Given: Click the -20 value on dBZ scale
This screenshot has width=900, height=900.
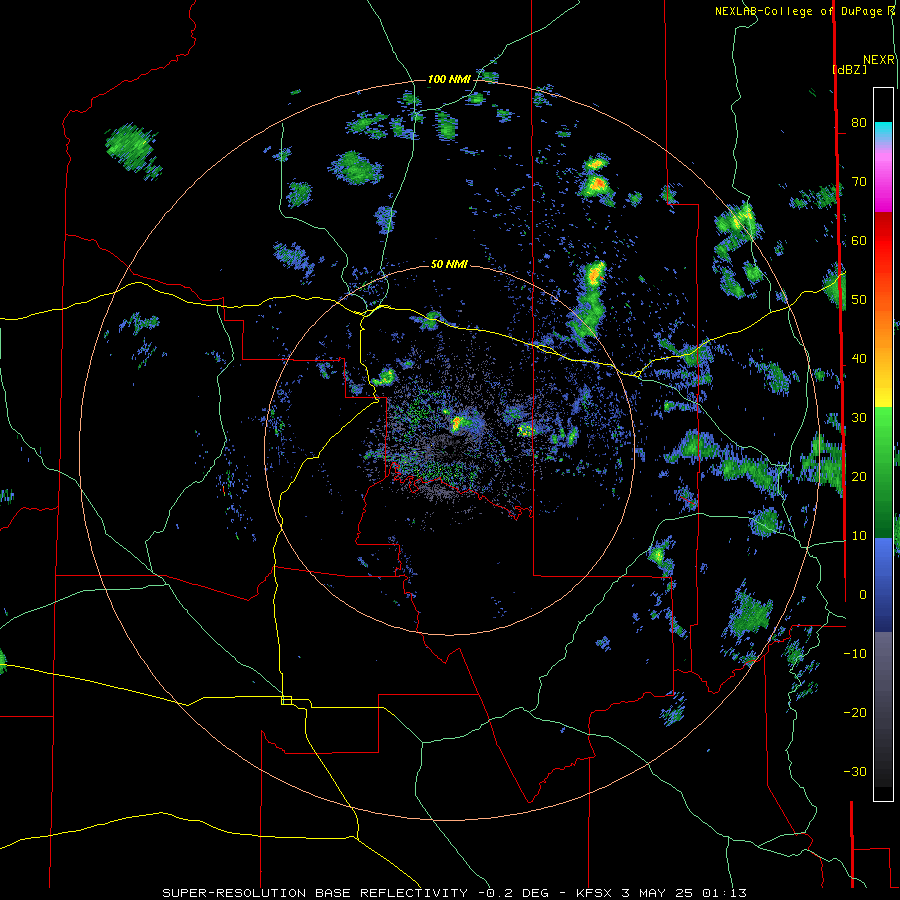Looking at the screenshot, I should point(855,712).
